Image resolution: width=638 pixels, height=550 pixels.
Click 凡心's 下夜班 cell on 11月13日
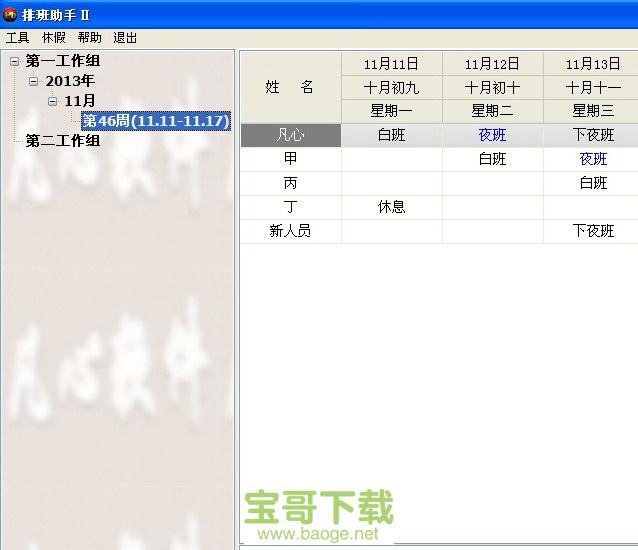(591, 135)
